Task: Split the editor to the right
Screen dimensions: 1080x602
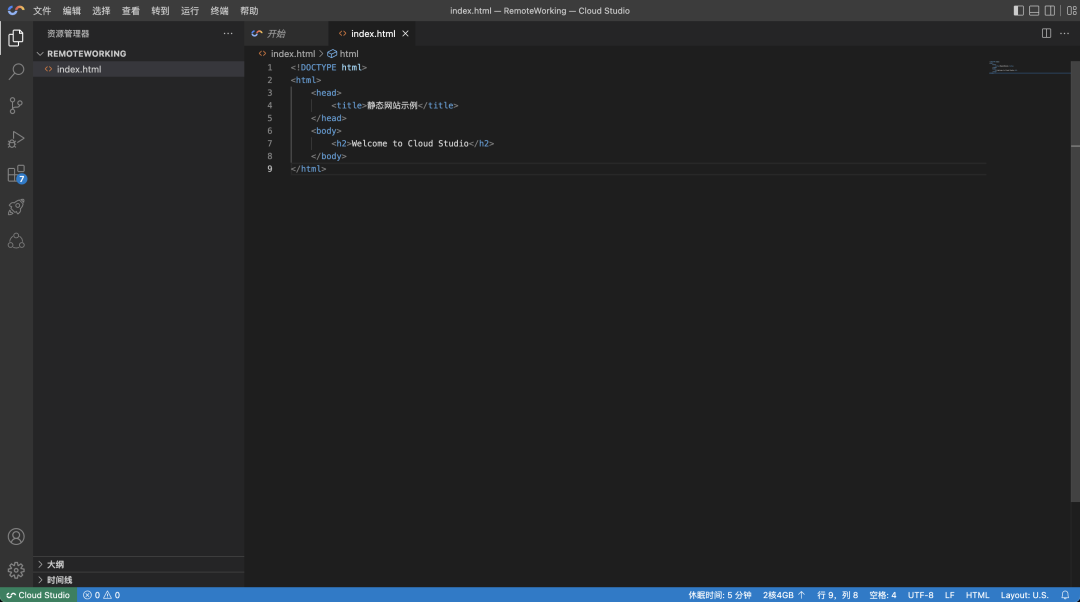Action: (1046, 33)
